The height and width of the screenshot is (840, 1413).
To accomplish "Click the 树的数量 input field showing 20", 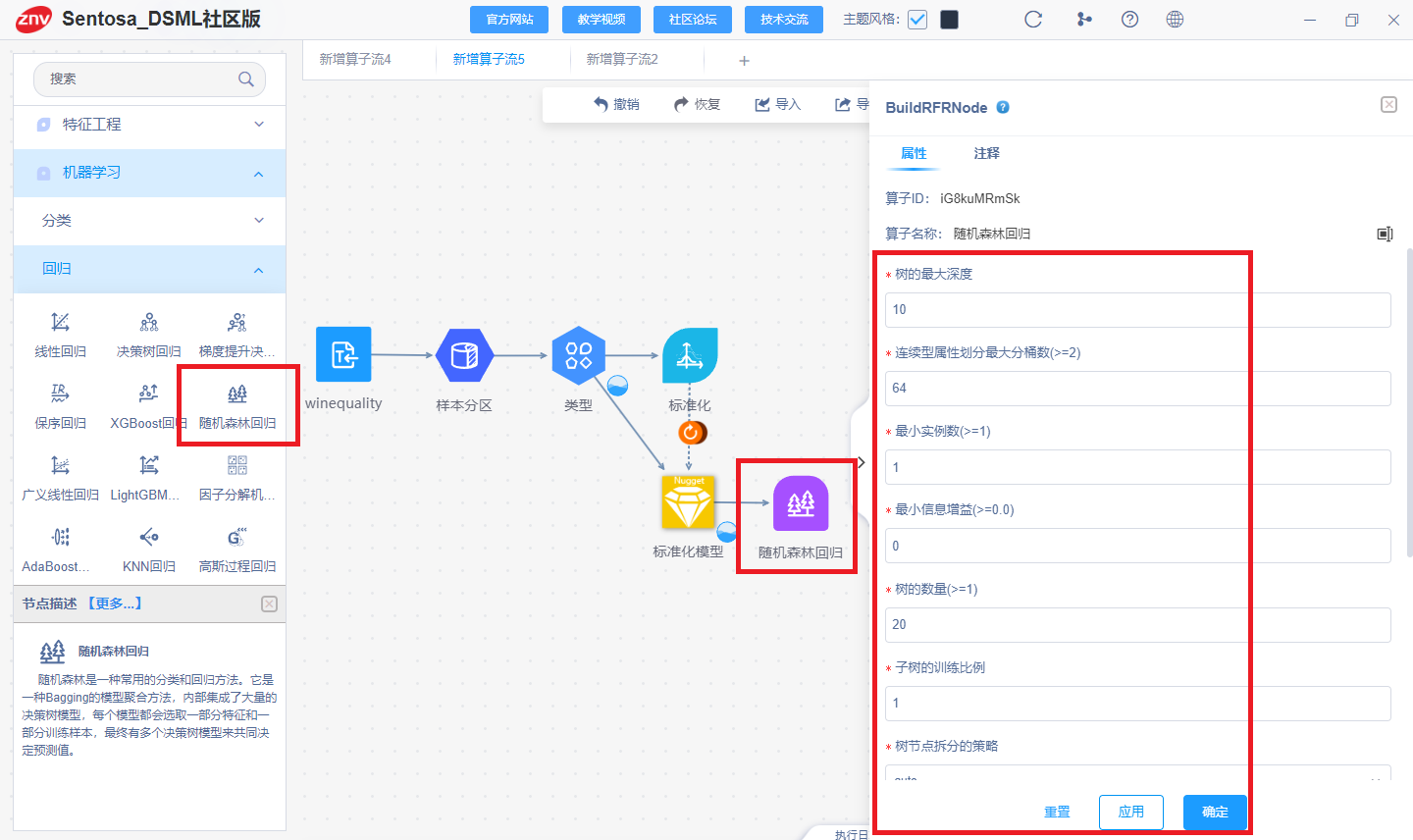I will (1138, 625).
